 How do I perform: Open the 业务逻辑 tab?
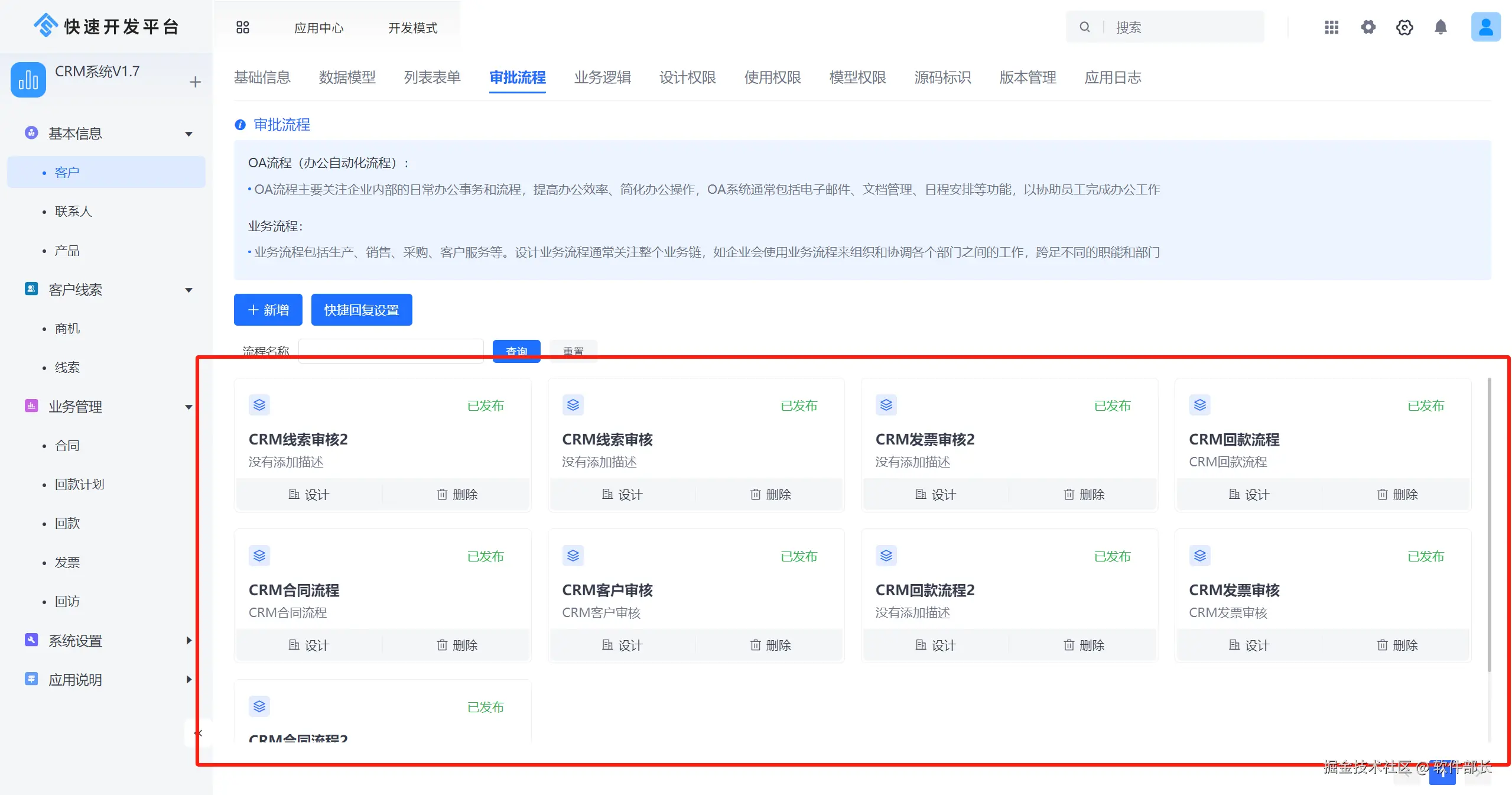[x=602, y=77]
